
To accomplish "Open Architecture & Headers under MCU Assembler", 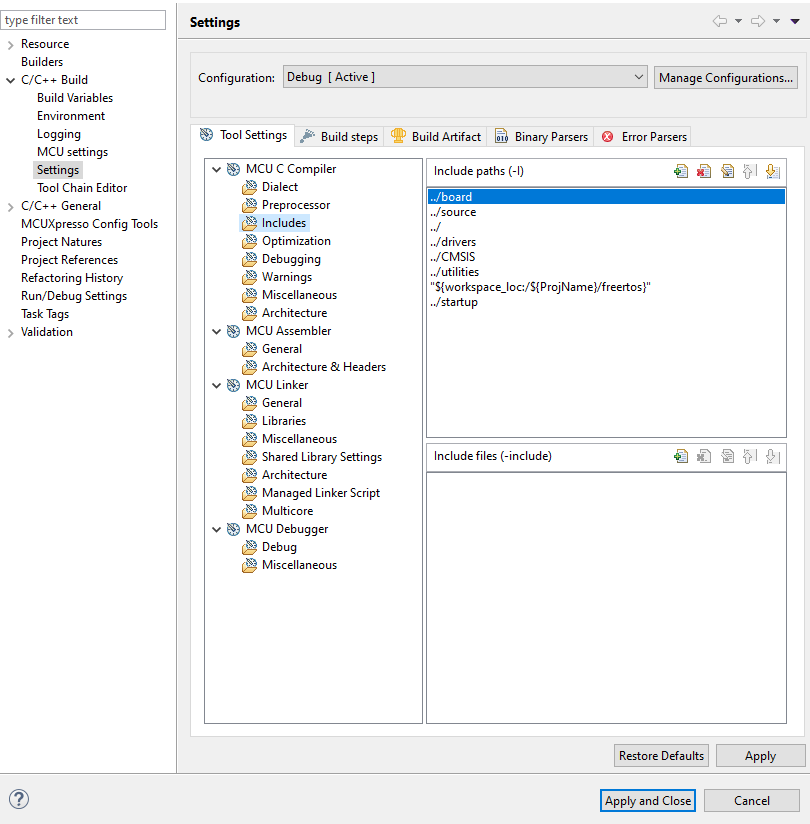I will point(324,367).
